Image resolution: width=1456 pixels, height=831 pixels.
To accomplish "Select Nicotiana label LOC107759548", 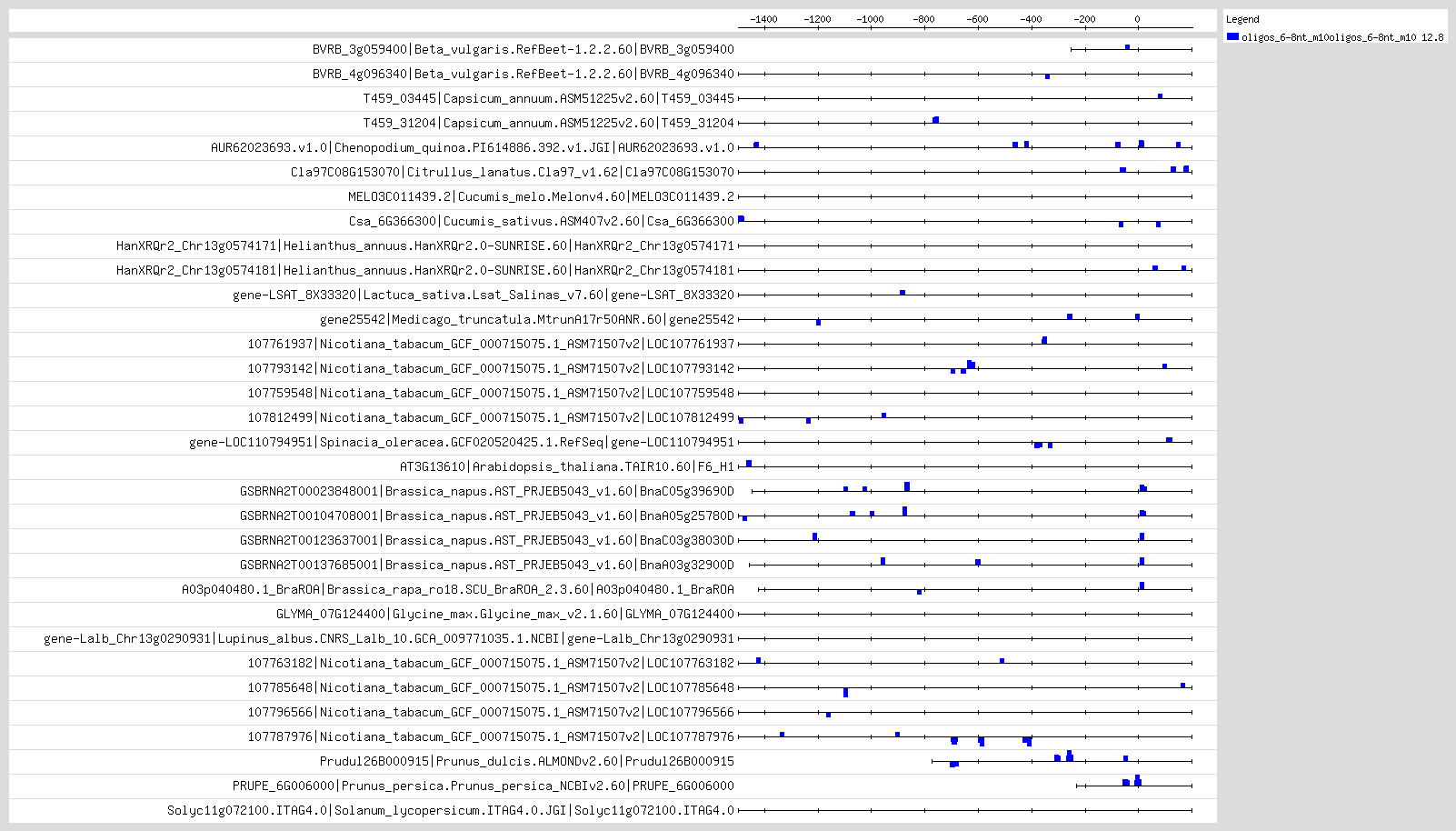I will 491,393.
